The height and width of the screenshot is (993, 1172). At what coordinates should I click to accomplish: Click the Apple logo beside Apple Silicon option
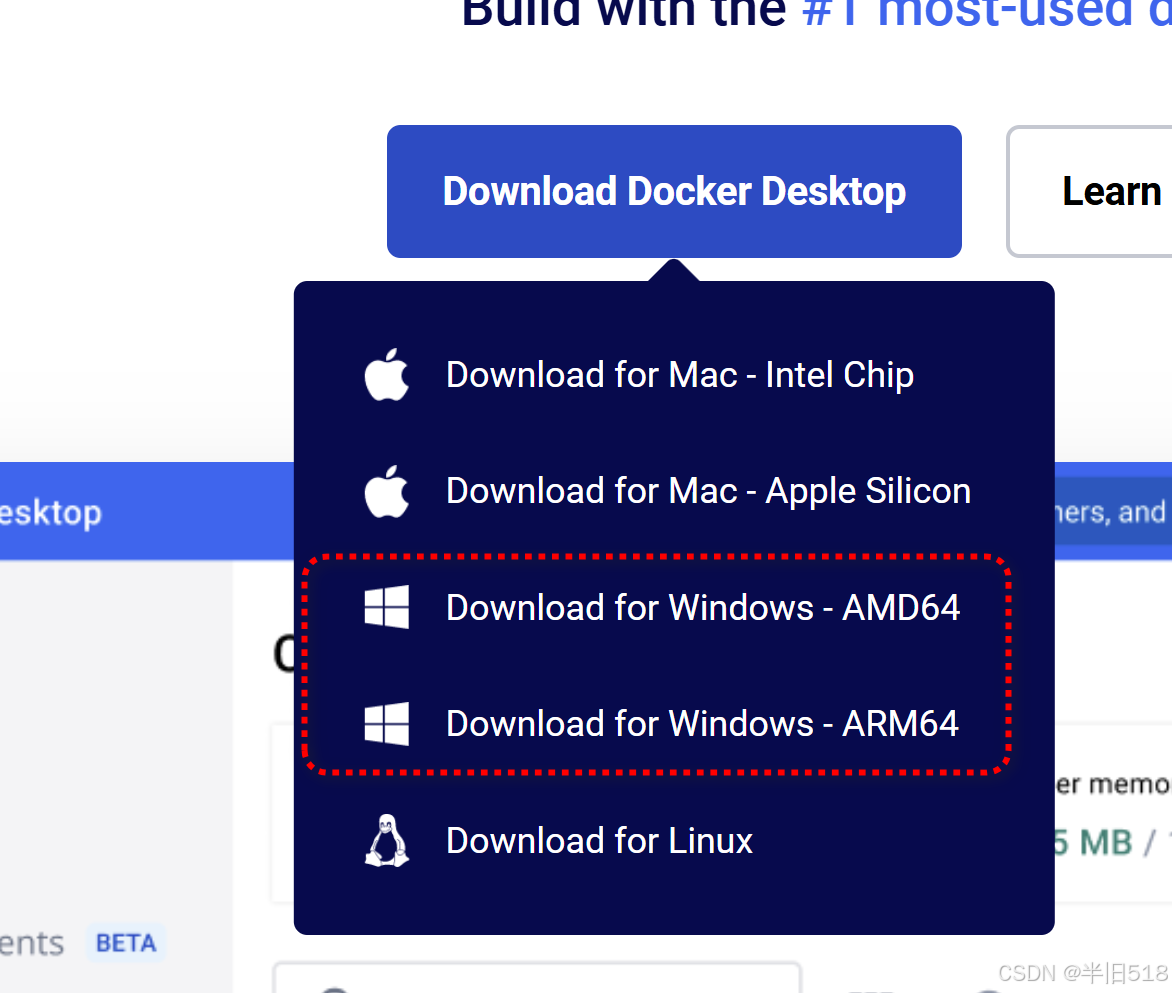click(386, 491)
